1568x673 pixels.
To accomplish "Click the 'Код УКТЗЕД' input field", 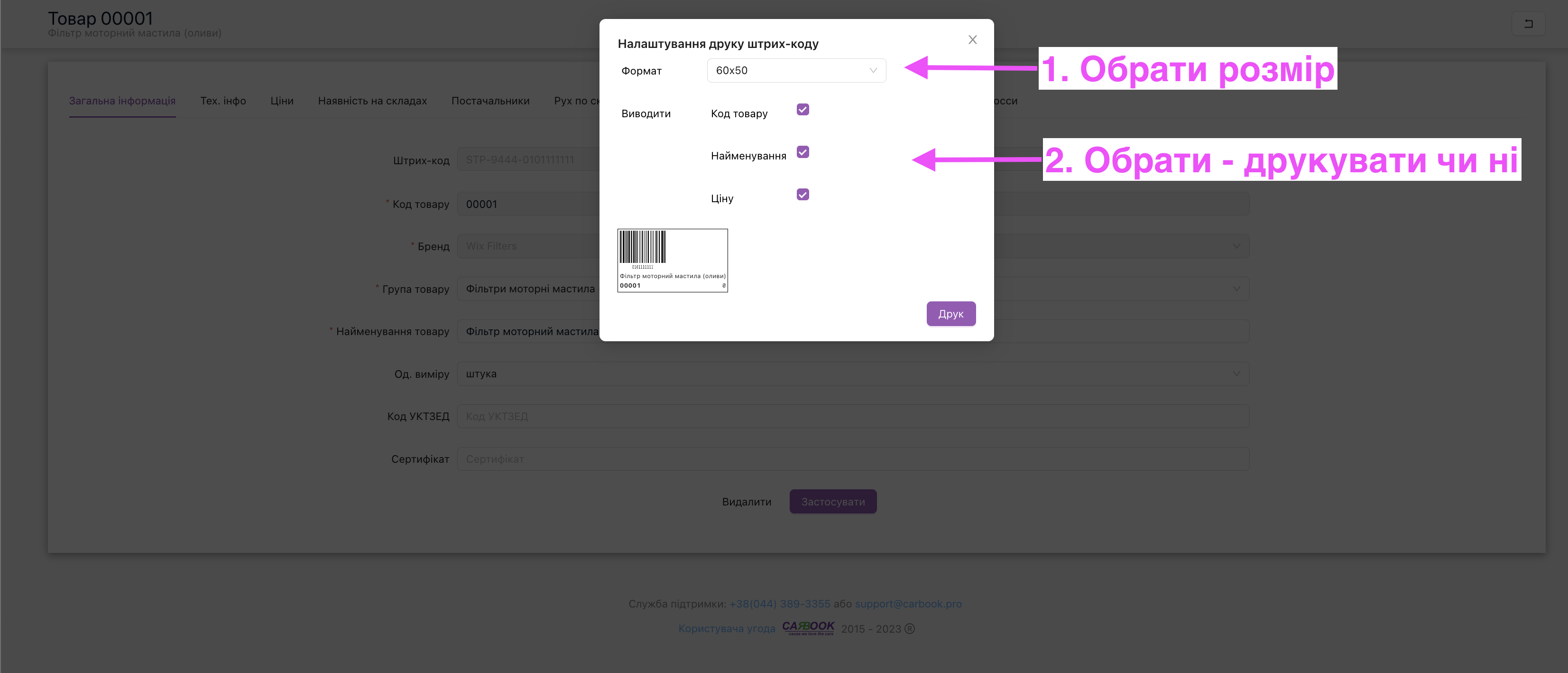I will tap(852, 417).
